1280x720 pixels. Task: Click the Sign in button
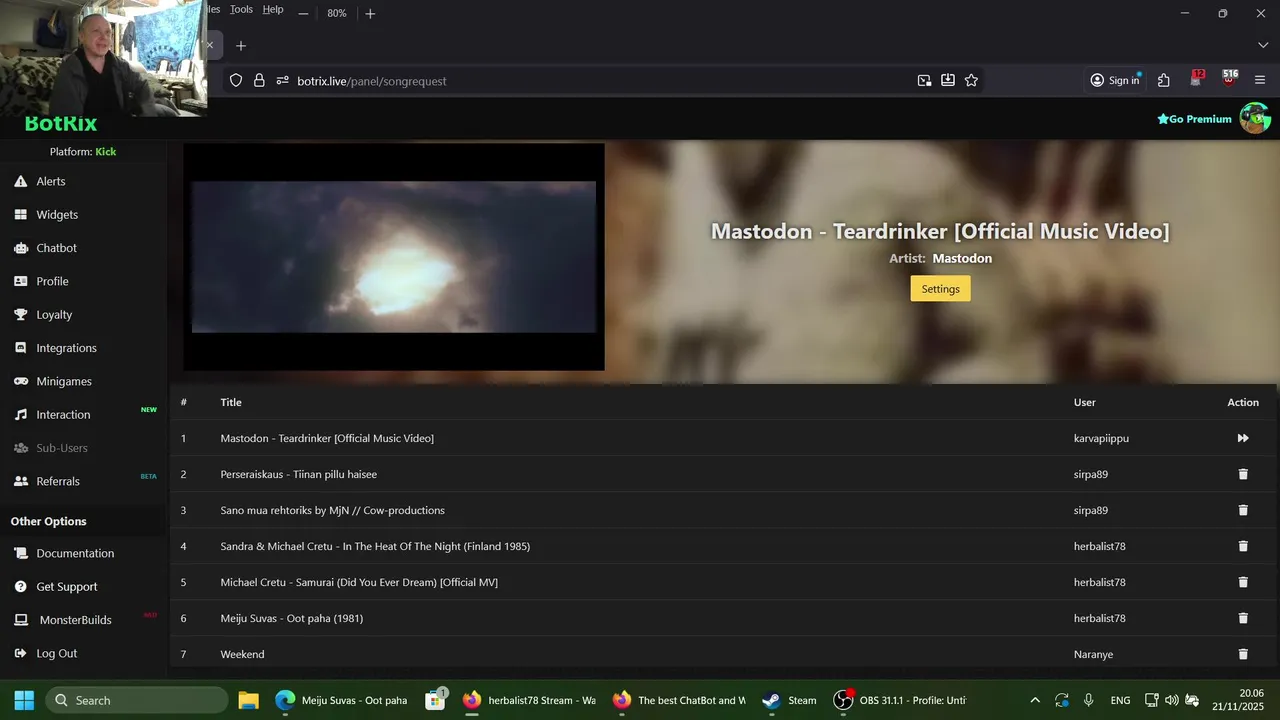pos(1115,81)
